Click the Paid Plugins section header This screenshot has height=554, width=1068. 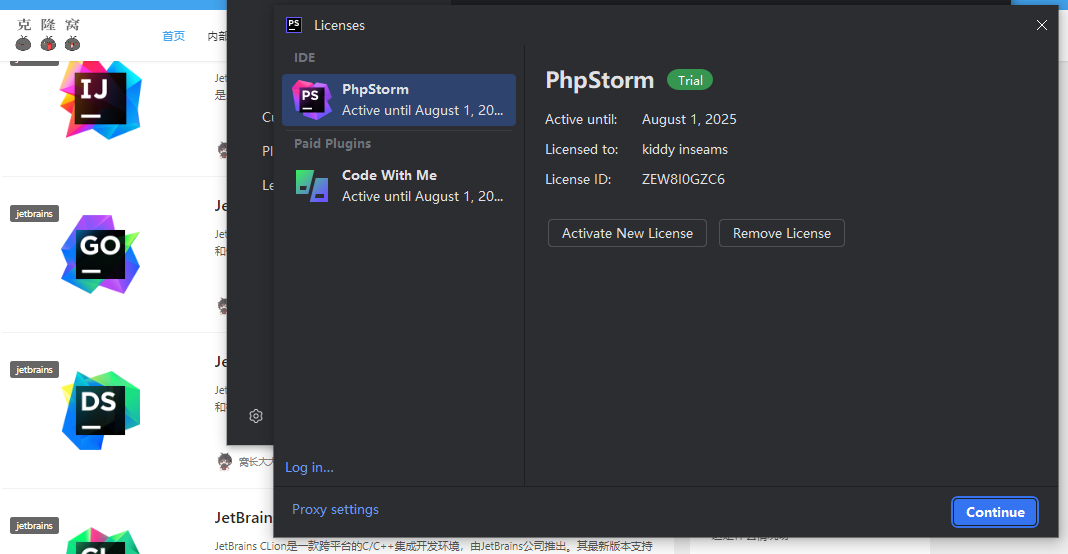point(332,143)
